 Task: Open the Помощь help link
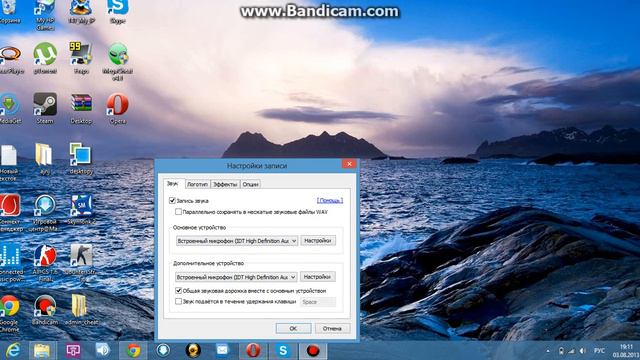click(330, 200)
